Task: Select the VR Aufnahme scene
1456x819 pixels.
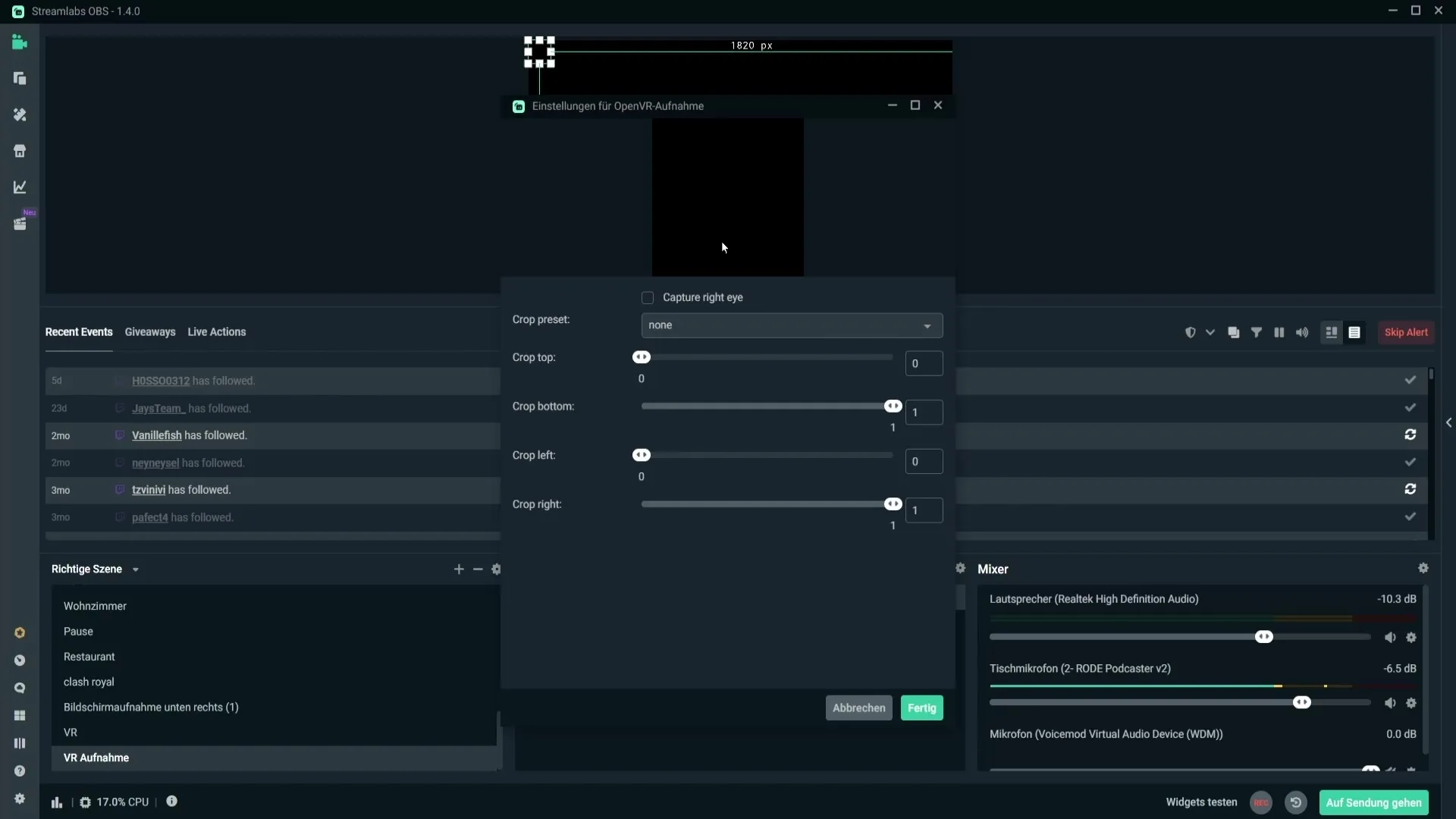Action: [x=274, y=758]
